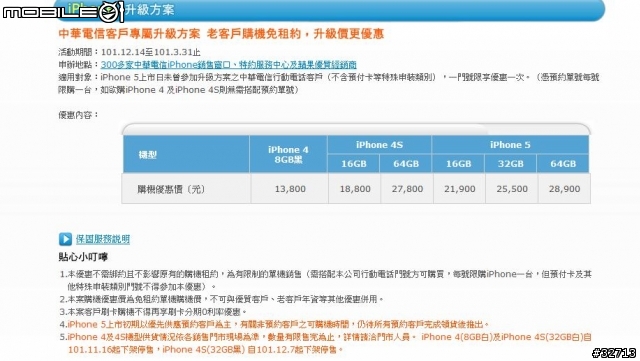Click the iPhone 4 8GB黑 column header
This screenshot has height=361, width=640.
click(288, 154)
